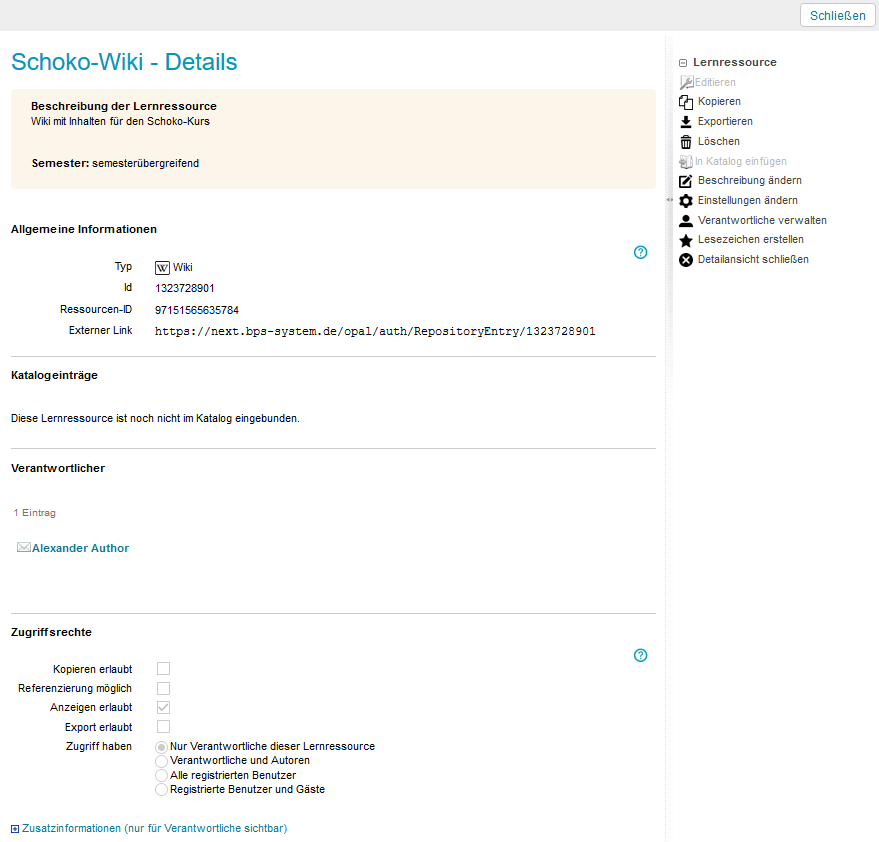Image resolution: width=879 pixels, height=842 pixels.
Task: Open Löschen via the trash icon
Action: [686, 141]
